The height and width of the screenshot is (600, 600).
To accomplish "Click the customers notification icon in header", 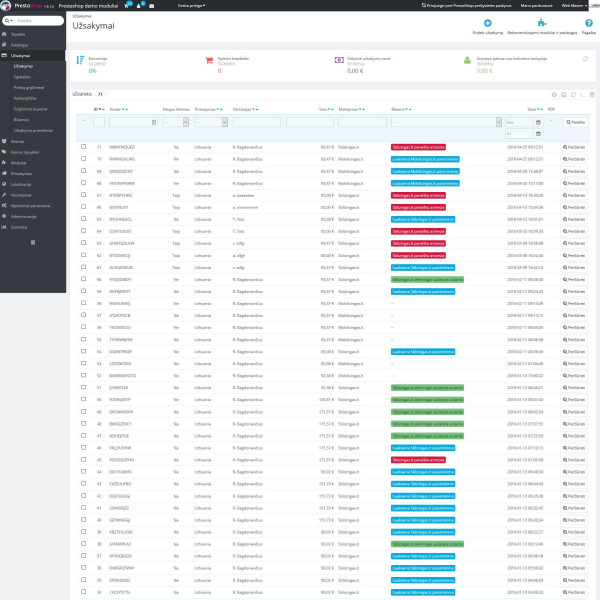I will point(140,5).
